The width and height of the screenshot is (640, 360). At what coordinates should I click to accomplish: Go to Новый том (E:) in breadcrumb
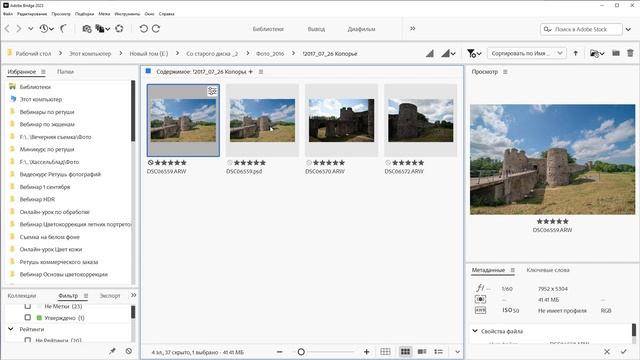[x=149, y=53]
